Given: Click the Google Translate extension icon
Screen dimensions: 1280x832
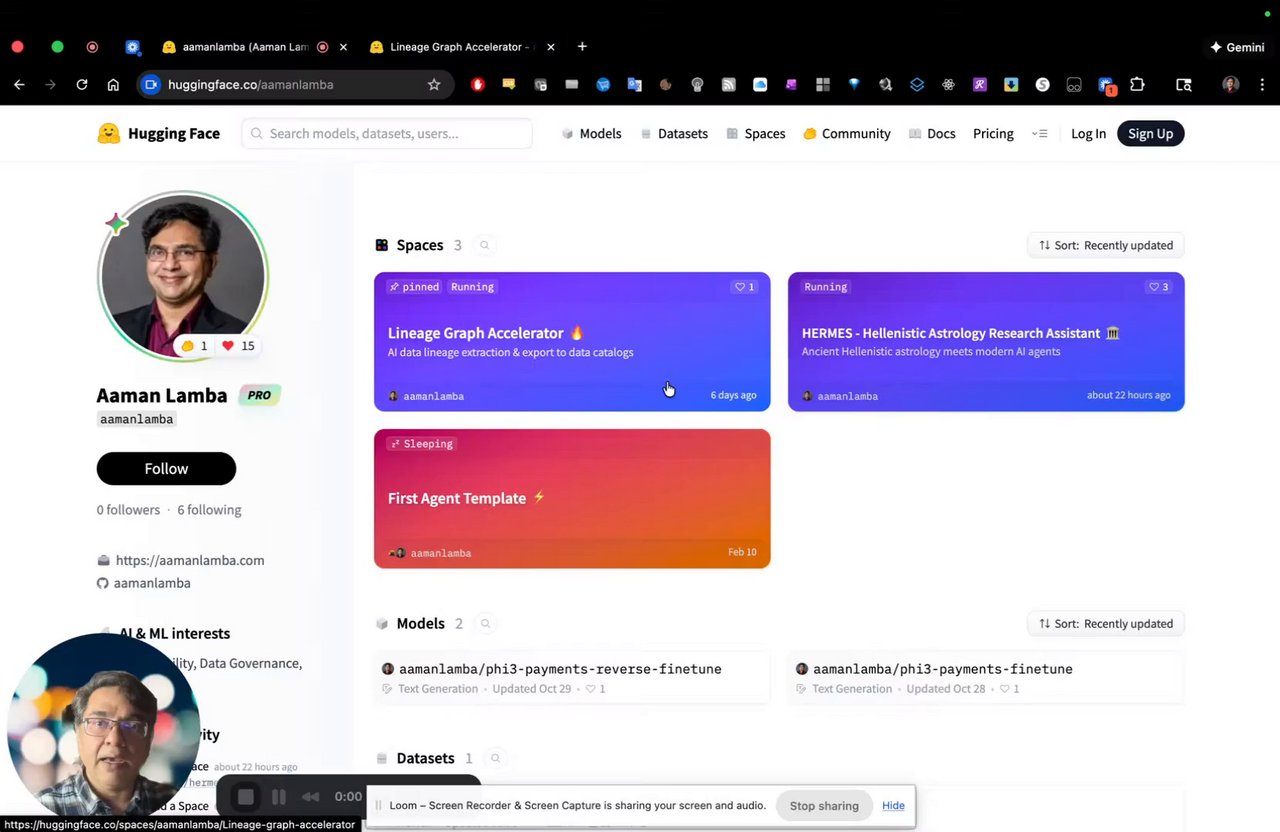Looking at the screenshot, I should click(x=634, y=85).
